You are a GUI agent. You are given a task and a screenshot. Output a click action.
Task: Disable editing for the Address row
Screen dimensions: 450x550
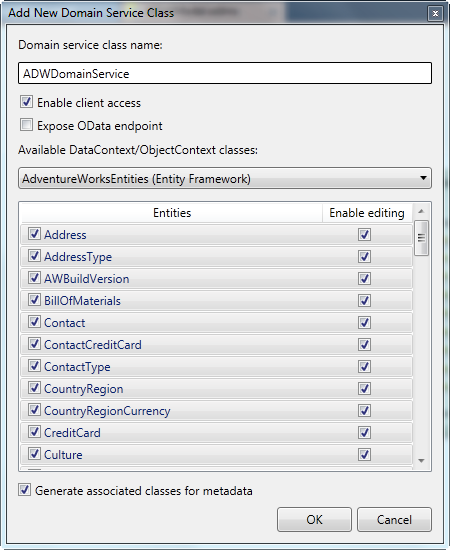[x=364, y=234]
